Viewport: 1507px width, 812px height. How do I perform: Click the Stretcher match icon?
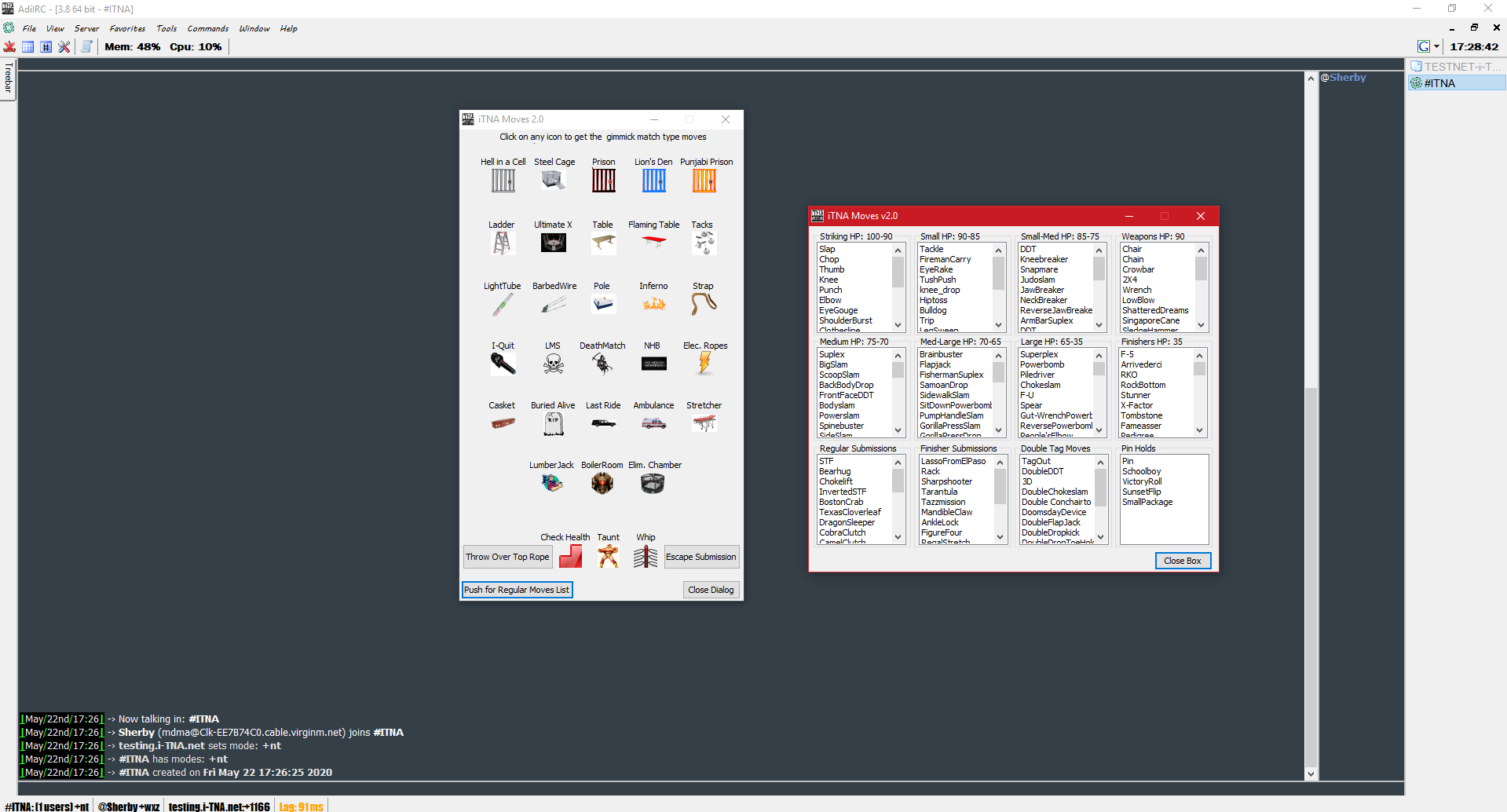pyautogui.click(x=704, y=423)
